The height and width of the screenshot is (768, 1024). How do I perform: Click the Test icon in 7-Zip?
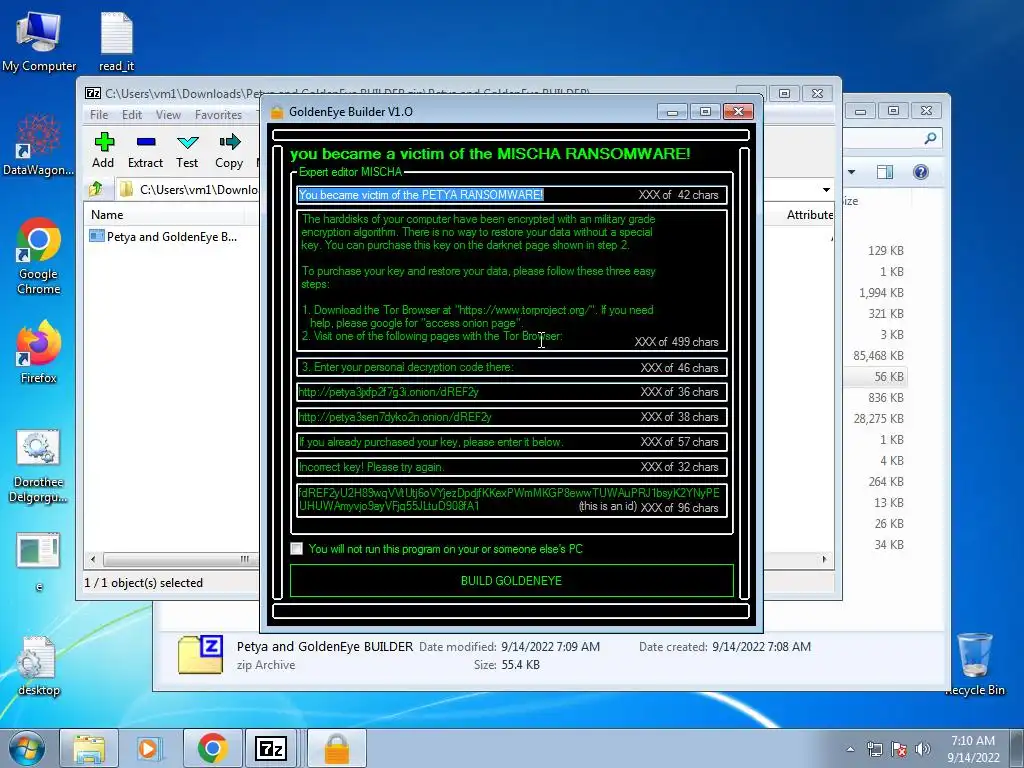click(x=187, y=151)
